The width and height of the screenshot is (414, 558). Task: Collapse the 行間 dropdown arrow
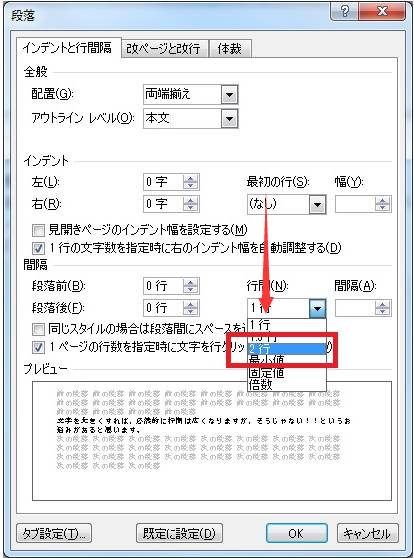pos(317,308)
